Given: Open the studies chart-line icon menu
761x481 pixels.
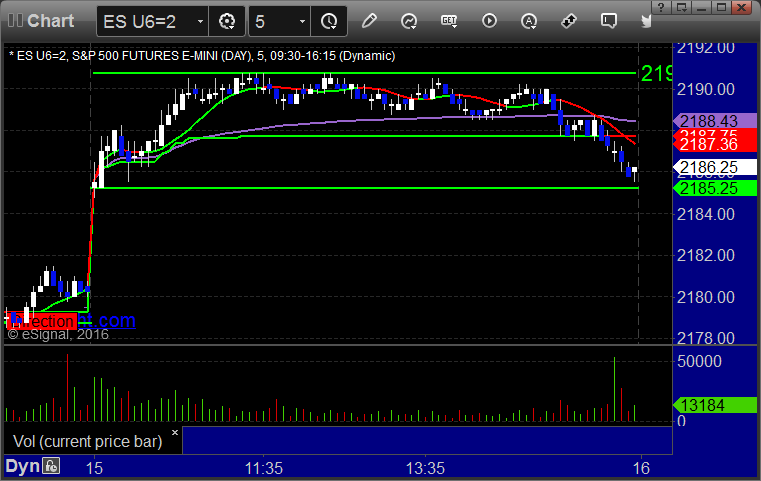Looking at the screenshot, I should tap(409, 21).
